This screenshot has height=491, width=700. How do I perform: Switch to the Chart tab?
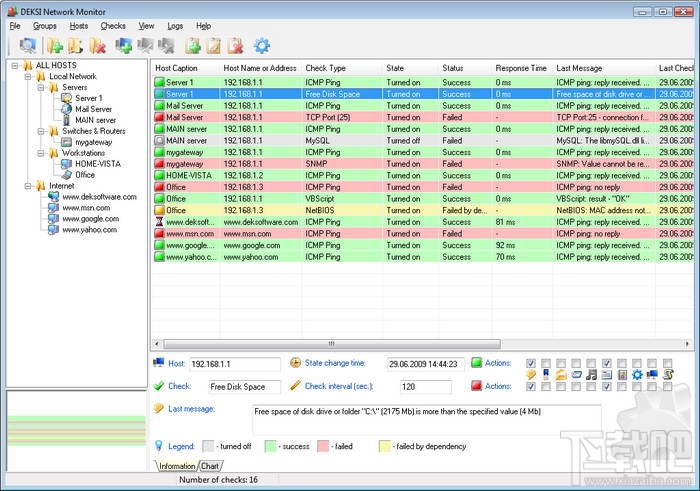tap(210, 466)
